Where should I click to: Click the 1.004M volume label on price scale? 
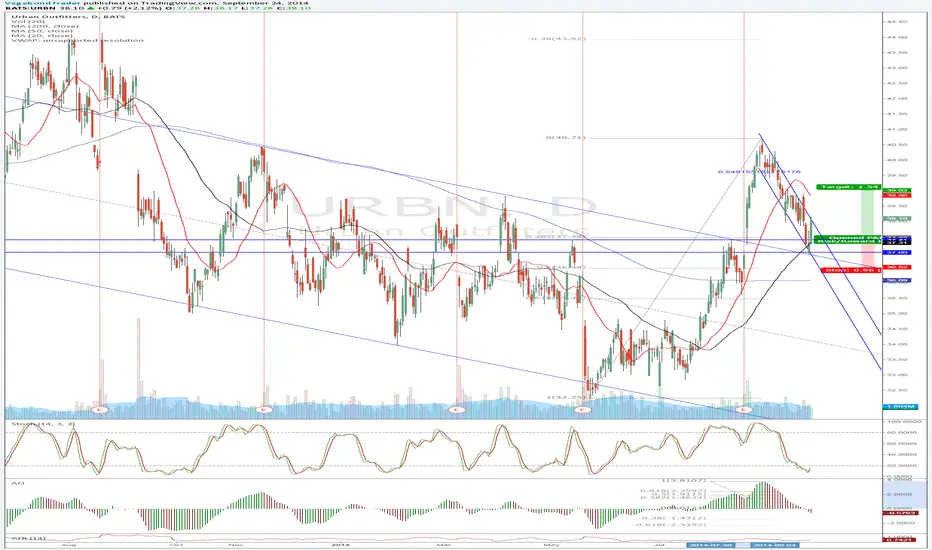point(900,407)
